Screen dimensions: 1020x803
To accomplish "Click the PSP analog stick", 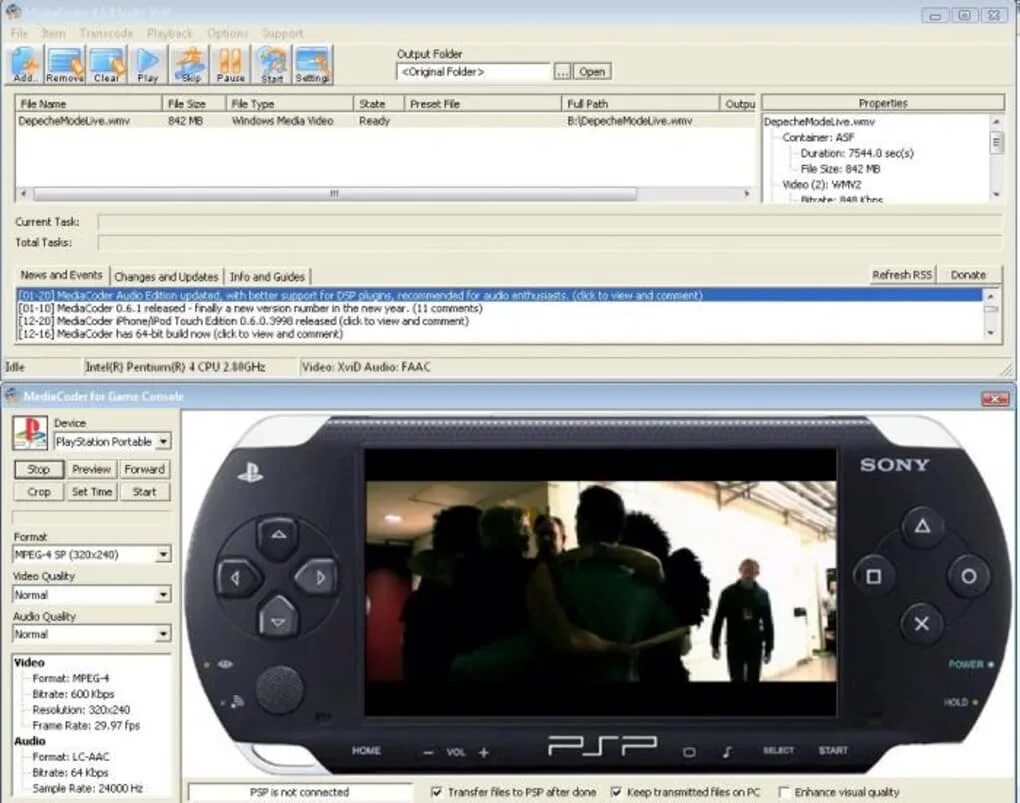I will 279,690.
